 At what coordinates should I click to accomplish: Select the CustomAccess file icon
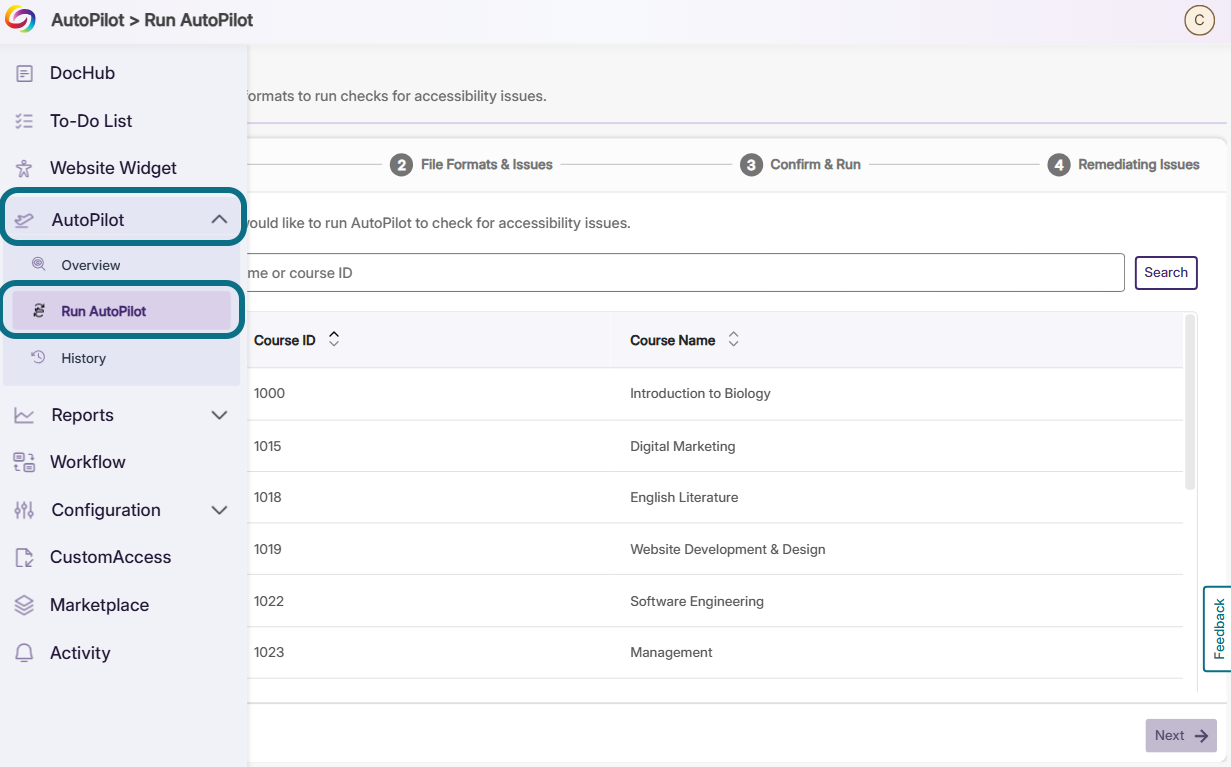click(25, 557)
